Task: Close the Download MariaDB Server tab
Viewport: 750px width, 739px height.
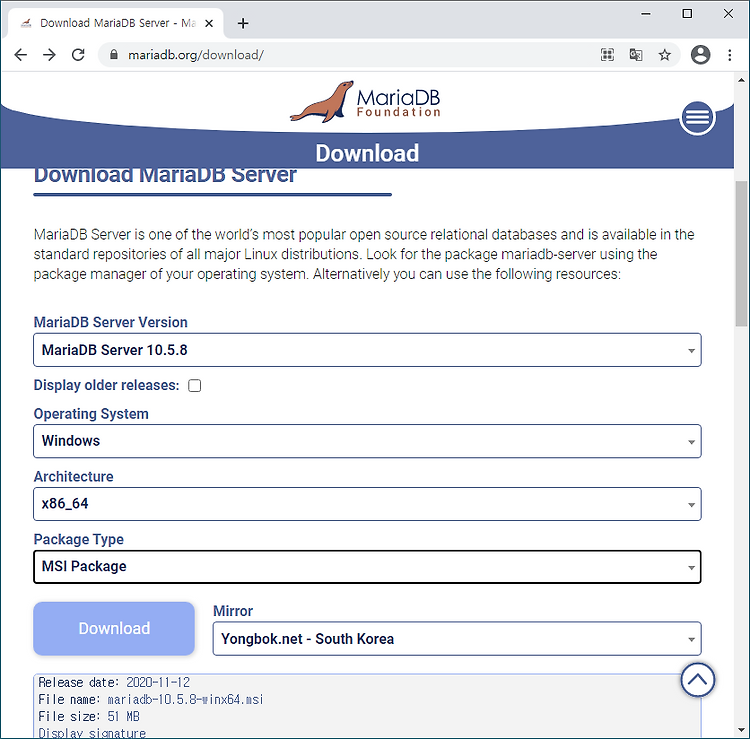Action: click(209, 23)
